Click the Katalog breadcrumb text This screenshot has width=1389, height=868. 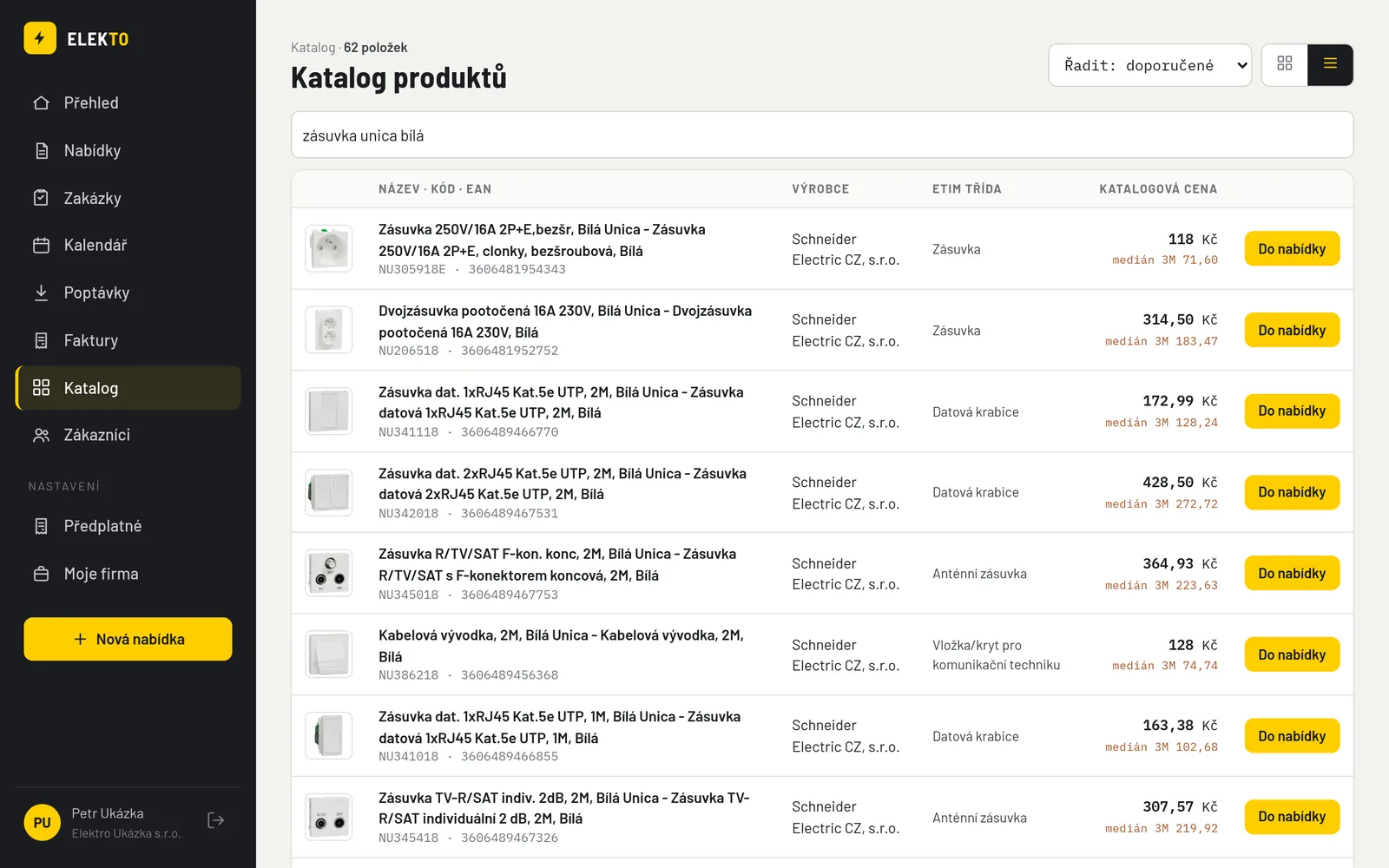[313, 48]
